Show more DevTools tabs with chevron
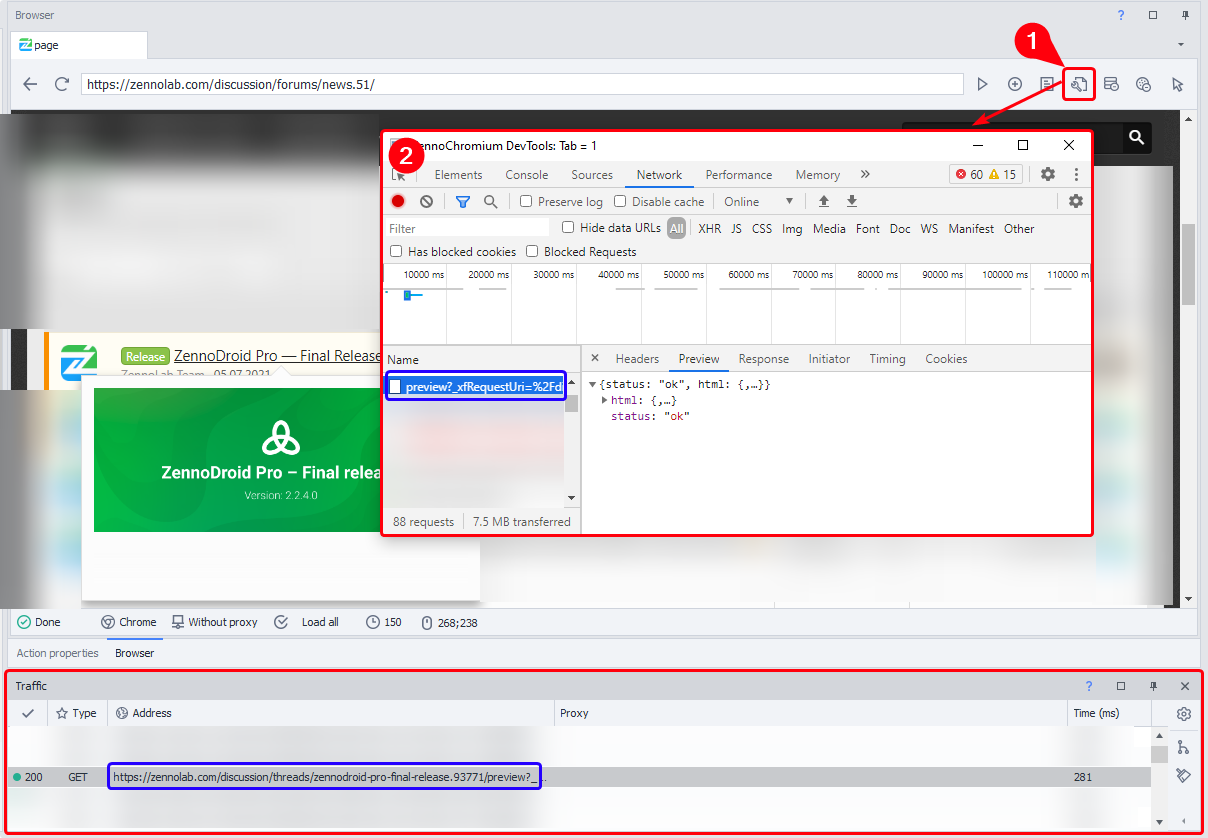Screen dimensions: 1208x838 point(865,174)
